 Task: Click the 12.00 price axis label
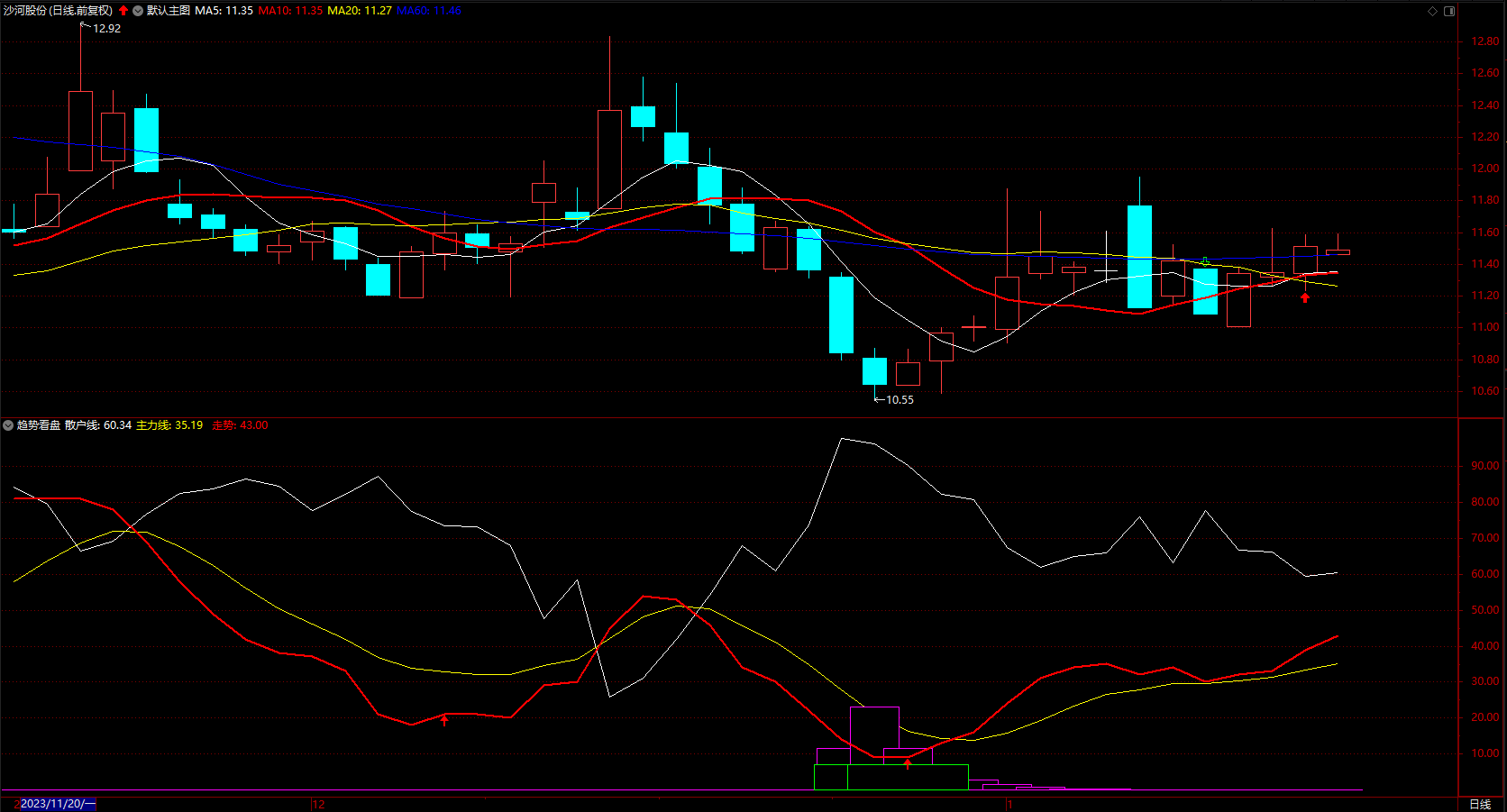coord(1485,169)
